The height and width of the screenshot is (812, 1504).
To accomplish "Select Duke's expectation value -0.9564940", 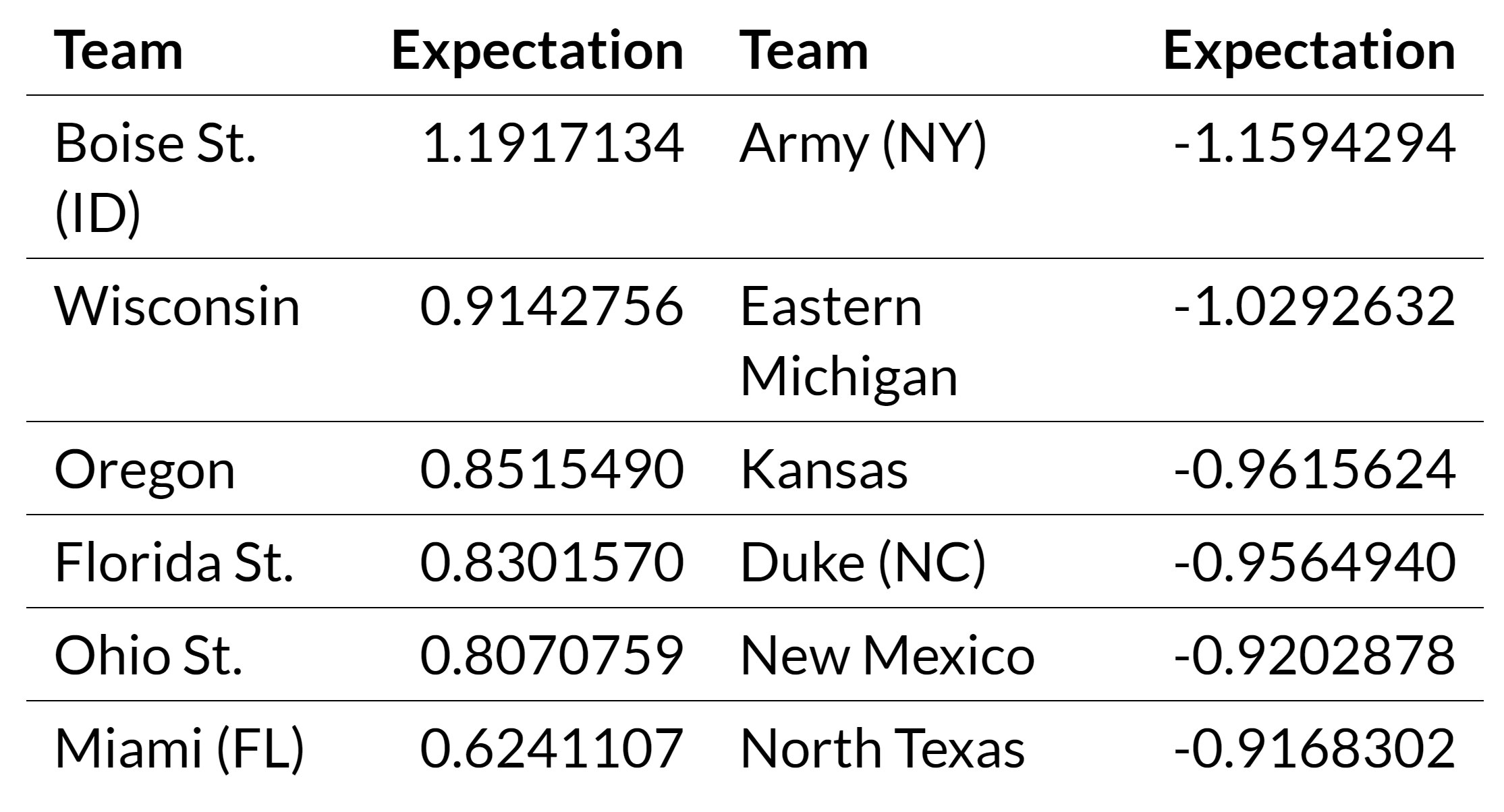I will click(1314, 562).
